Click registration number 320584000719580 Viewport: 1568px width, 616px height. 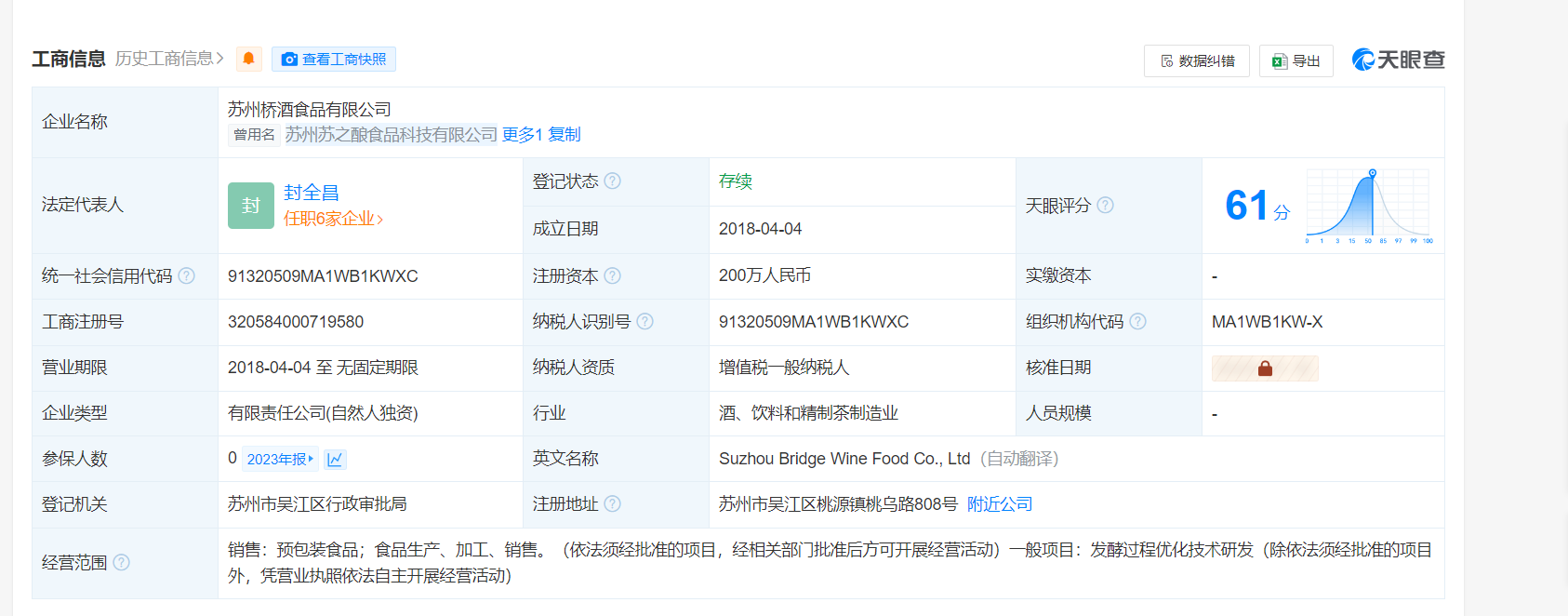296,322
